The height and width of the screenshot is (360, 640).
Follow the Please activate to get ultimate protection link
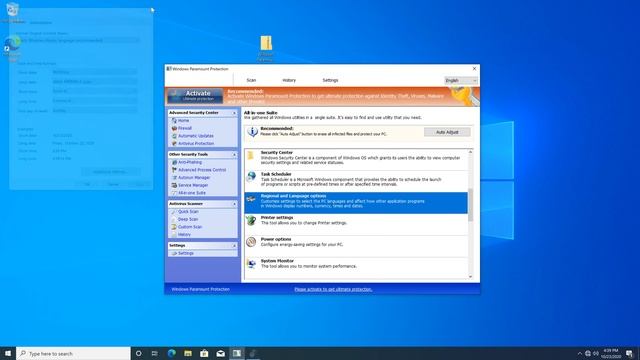(x=333, y=289)
